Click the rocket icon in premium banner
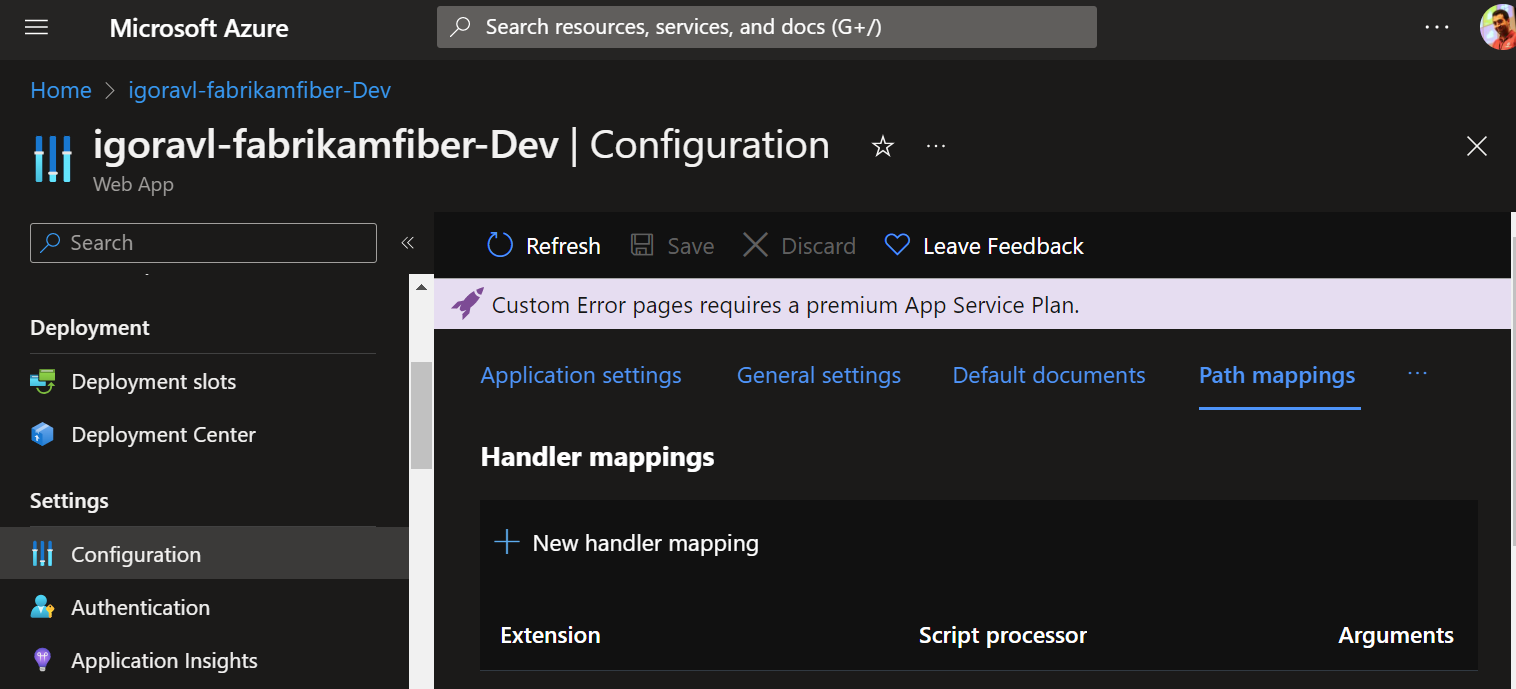Viewport: 1516px width, 689px height. [467, 303]
